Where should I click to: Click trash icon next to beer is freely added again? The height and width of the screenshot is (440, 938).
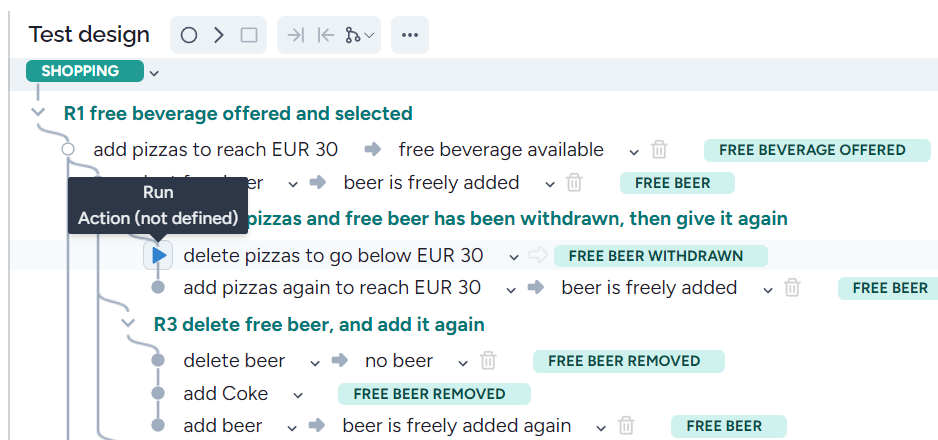[626, 426]
